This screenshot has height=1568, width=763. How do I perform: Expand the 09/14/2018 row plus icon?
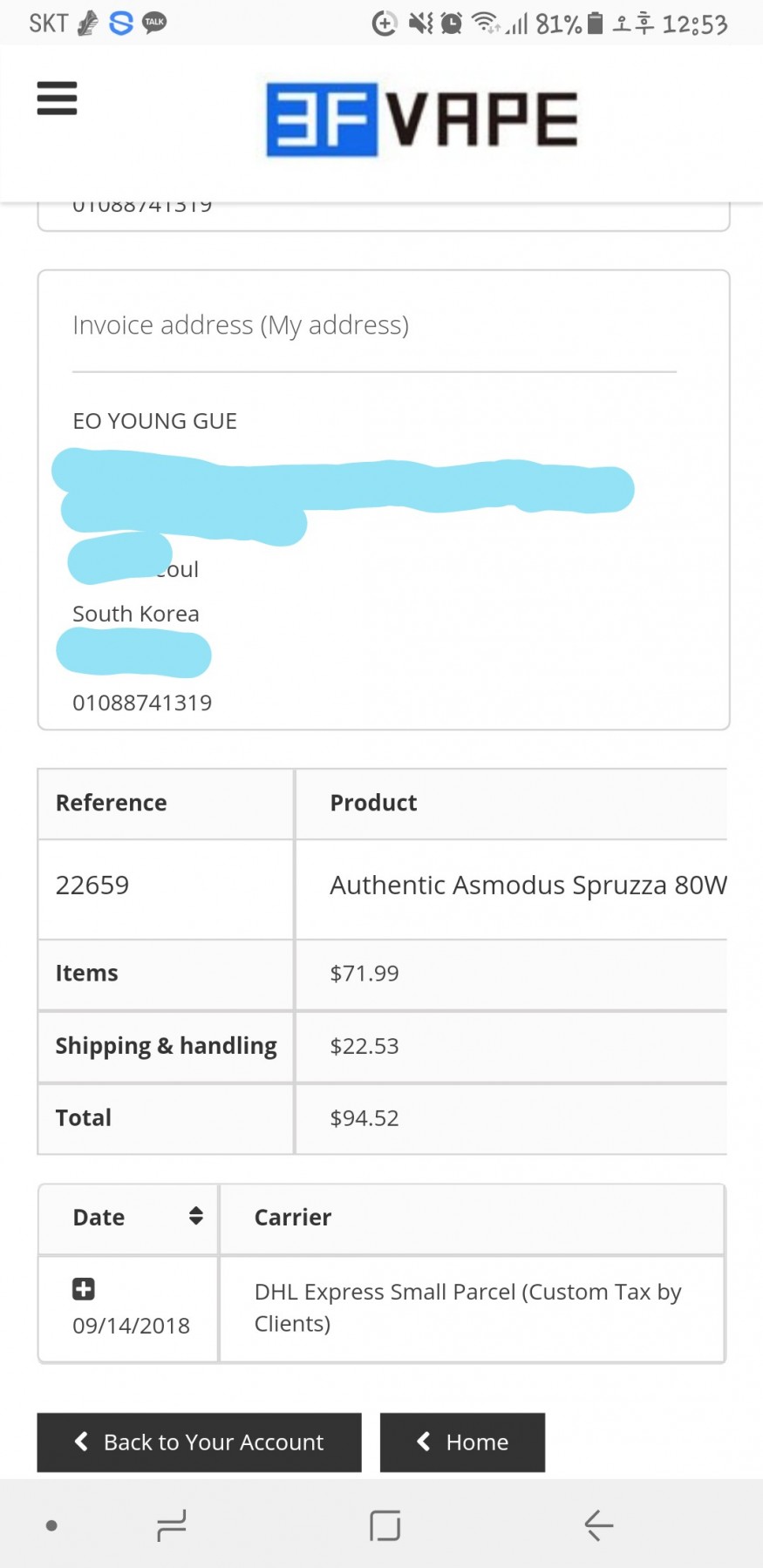pyautogui.click(x=84, y=1289)
